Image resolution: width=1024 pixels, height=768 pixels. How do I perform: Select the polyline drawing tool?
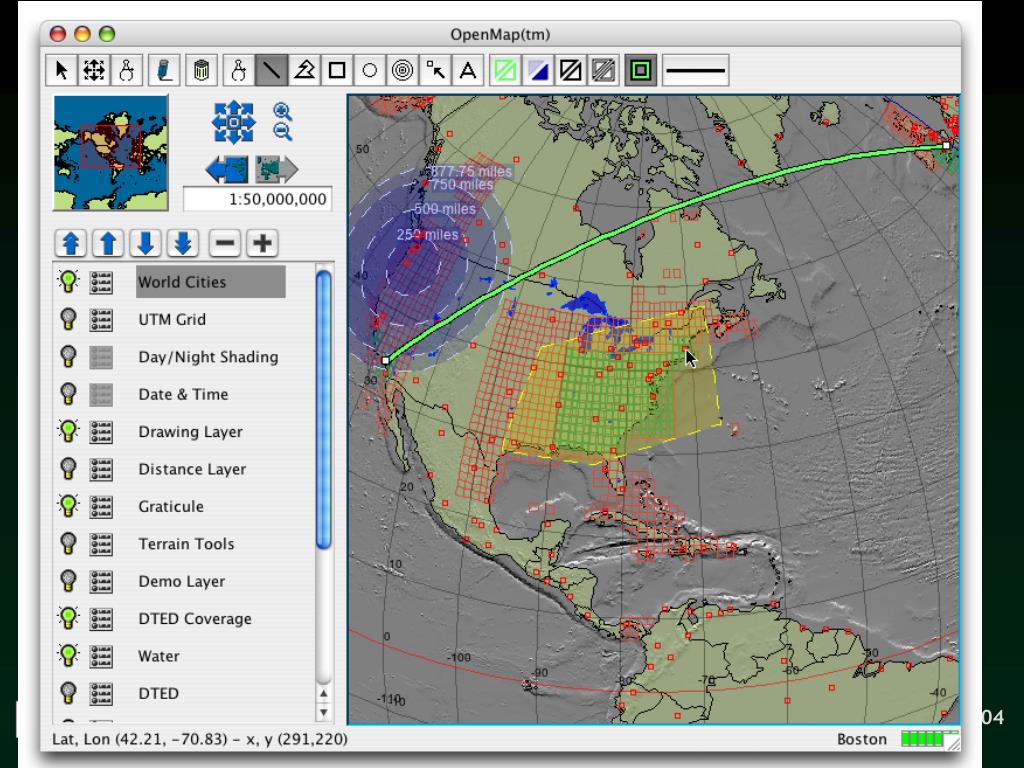pos(304,70)
